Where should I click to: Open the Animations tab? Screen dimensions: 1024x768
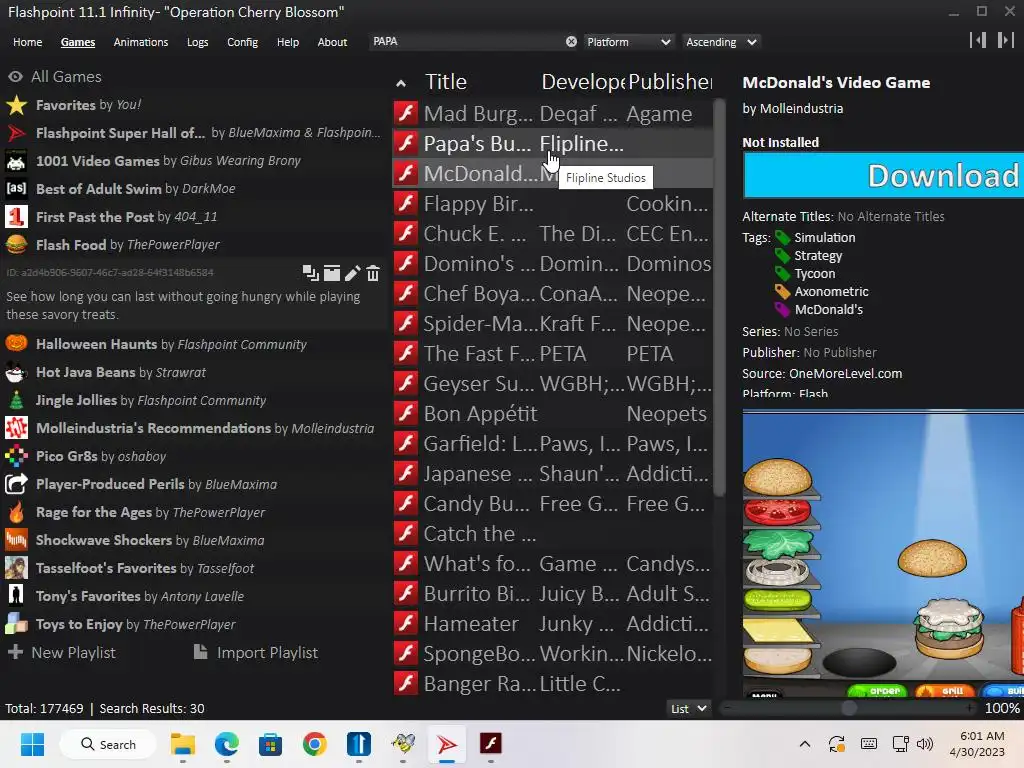pyautogui.click(x=140, y=42)
